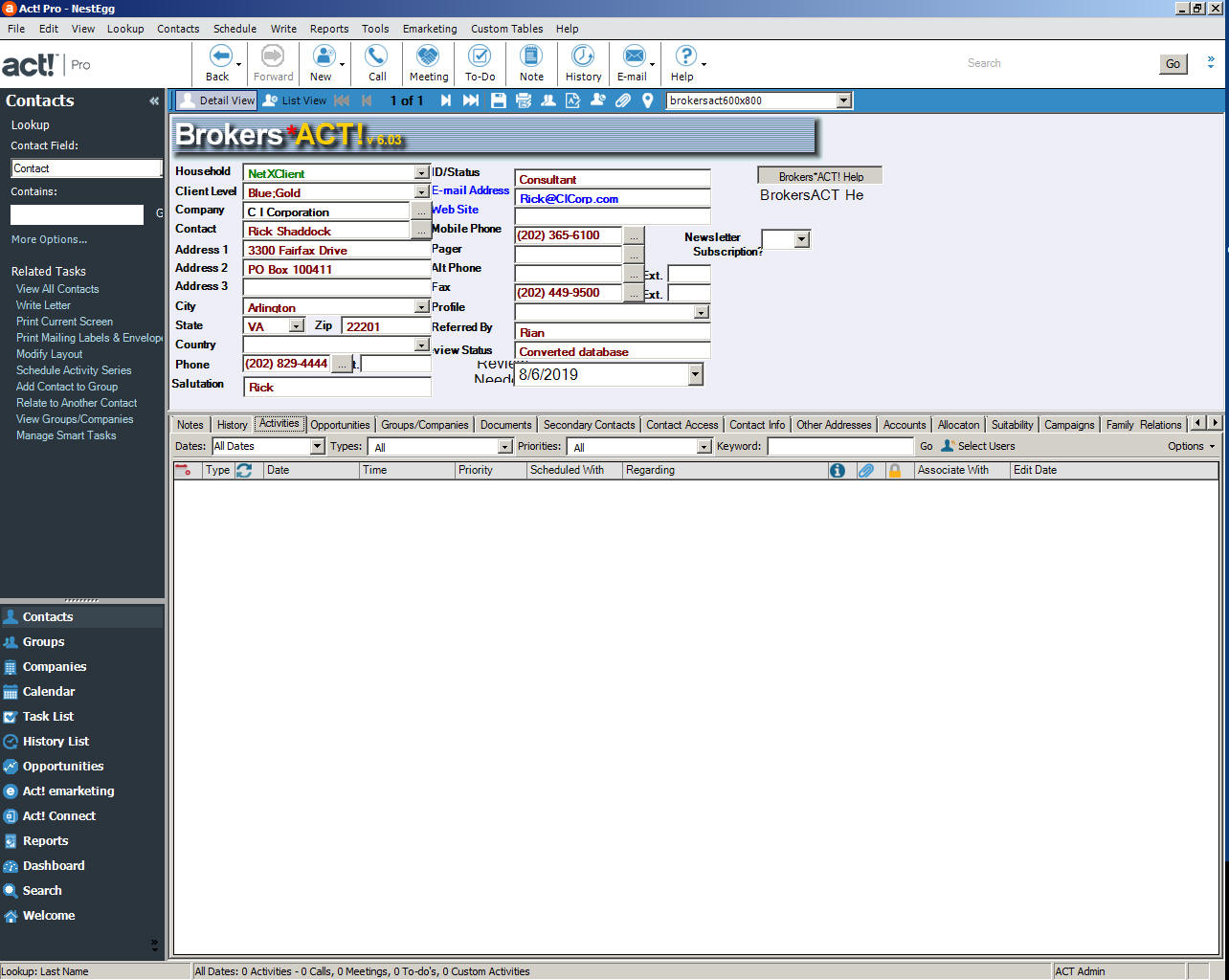Click the E-mail Address field label link
The height and width of the screenshot is (980, 1229).
470,190
